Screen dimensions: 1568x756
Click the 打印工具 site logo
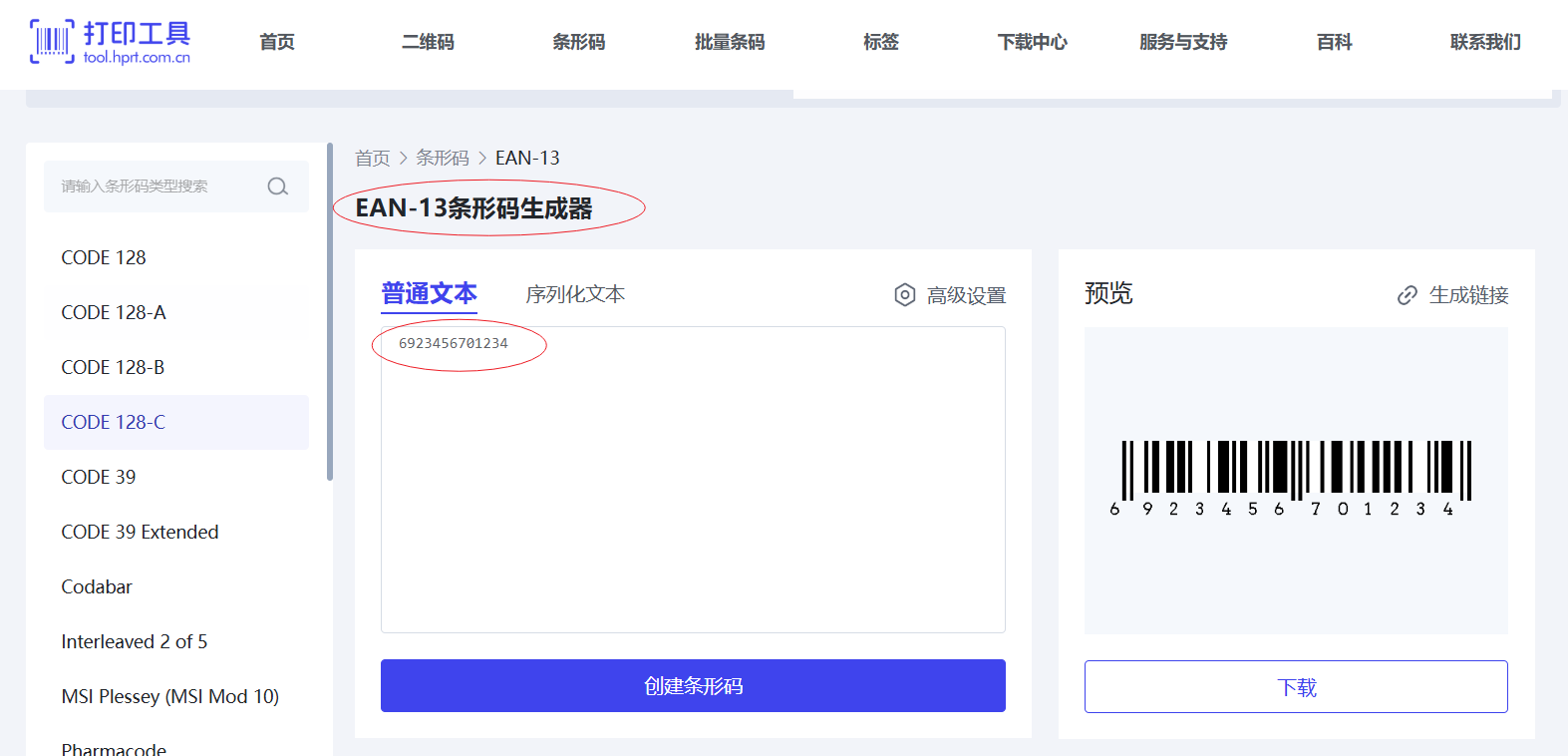tap(111, 42)
